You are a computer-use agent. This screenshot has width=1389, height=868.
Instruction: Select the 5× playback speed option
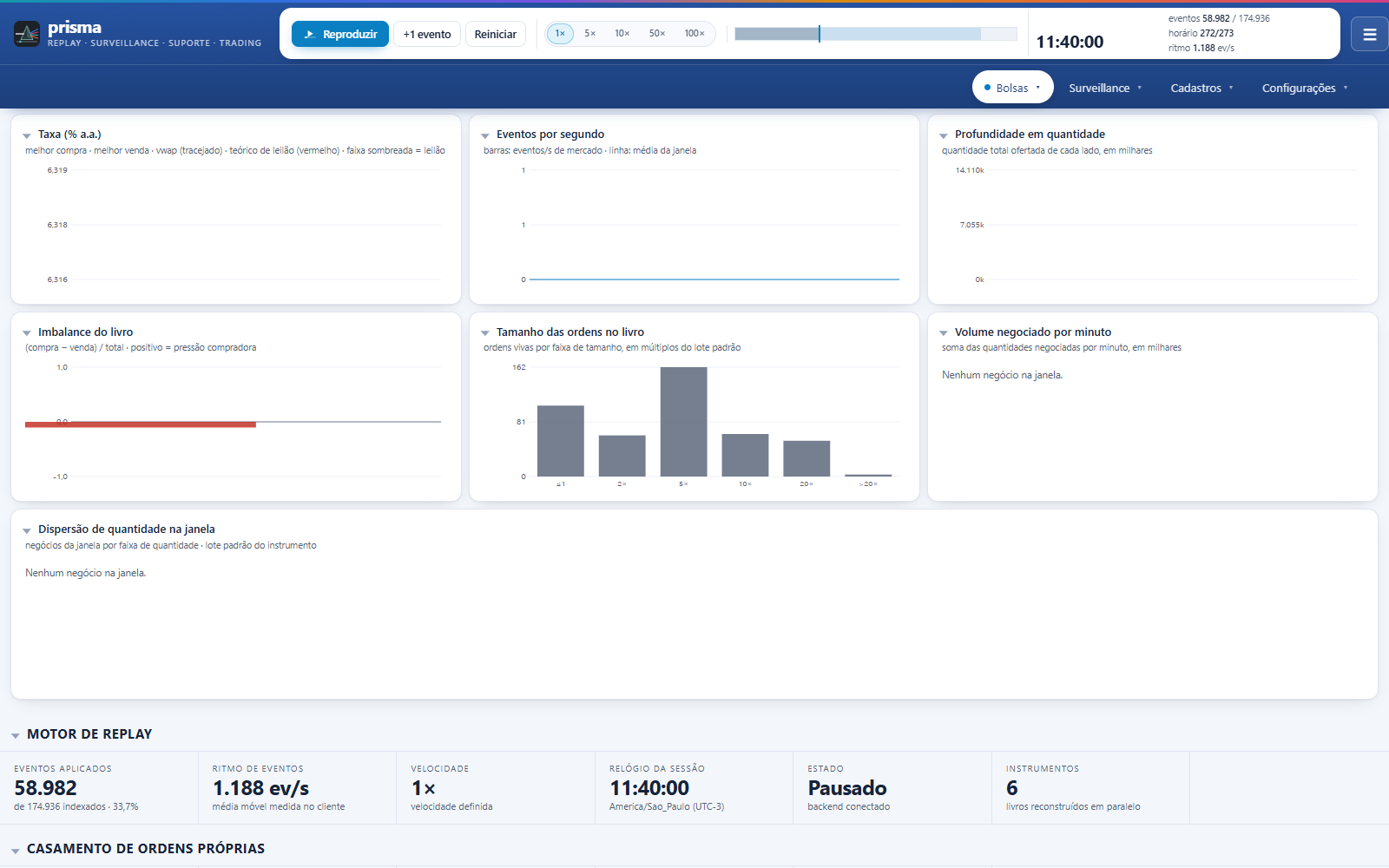point(590,34)
